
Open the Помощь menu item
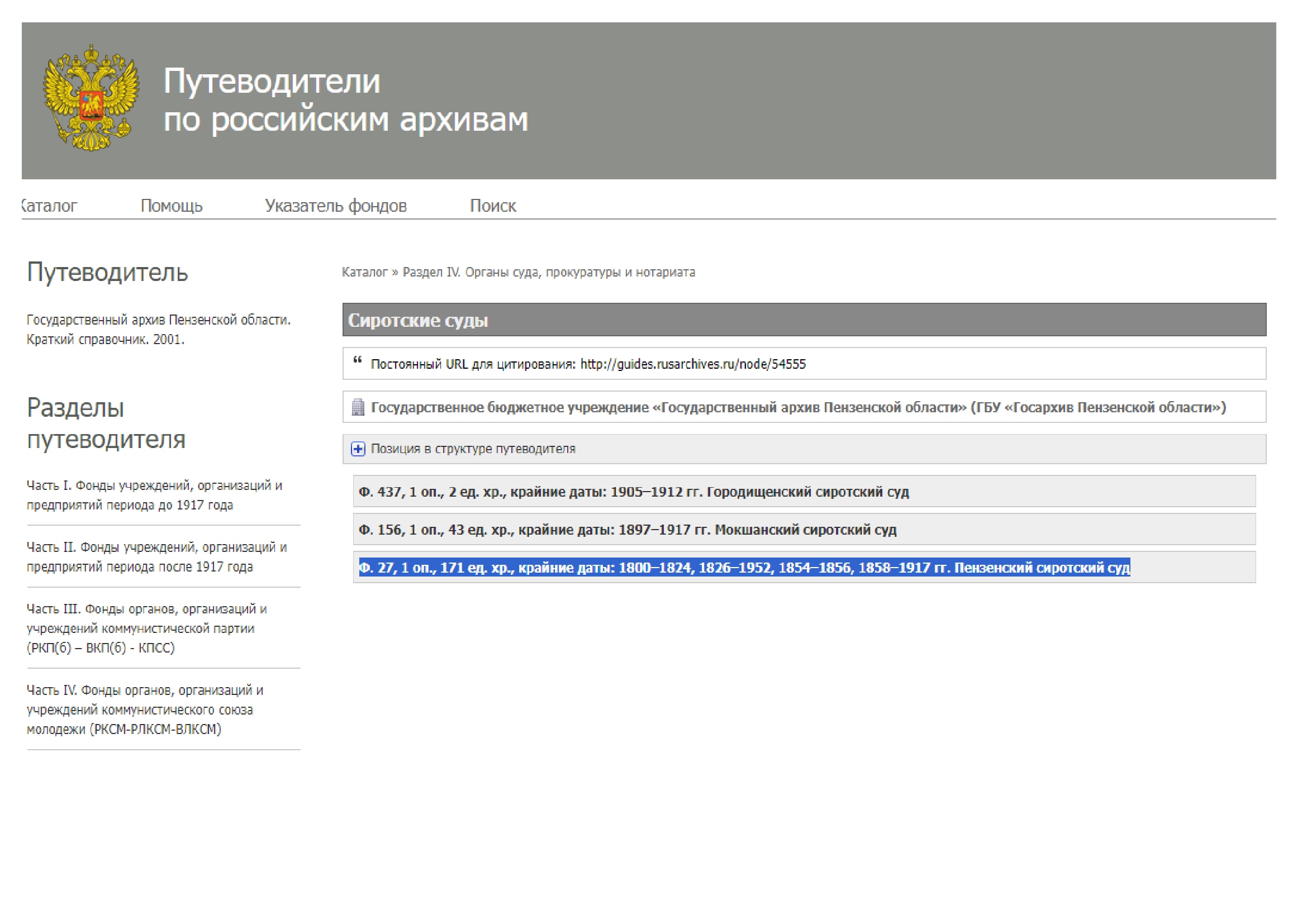point(172,206)
